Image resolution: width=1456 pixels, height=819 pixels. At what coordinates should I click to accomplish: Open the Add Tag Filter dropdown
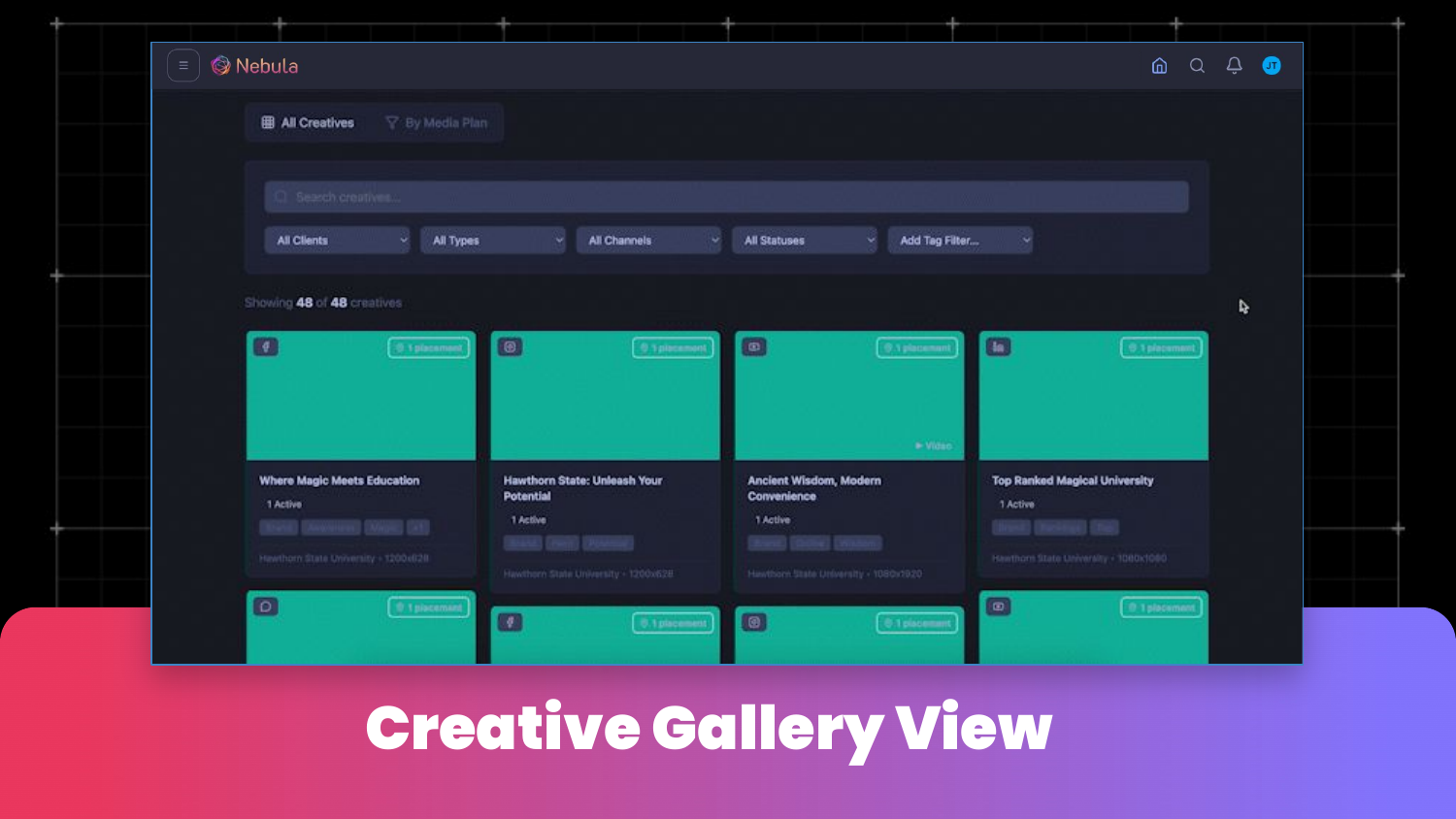click(x=960, y=241)
